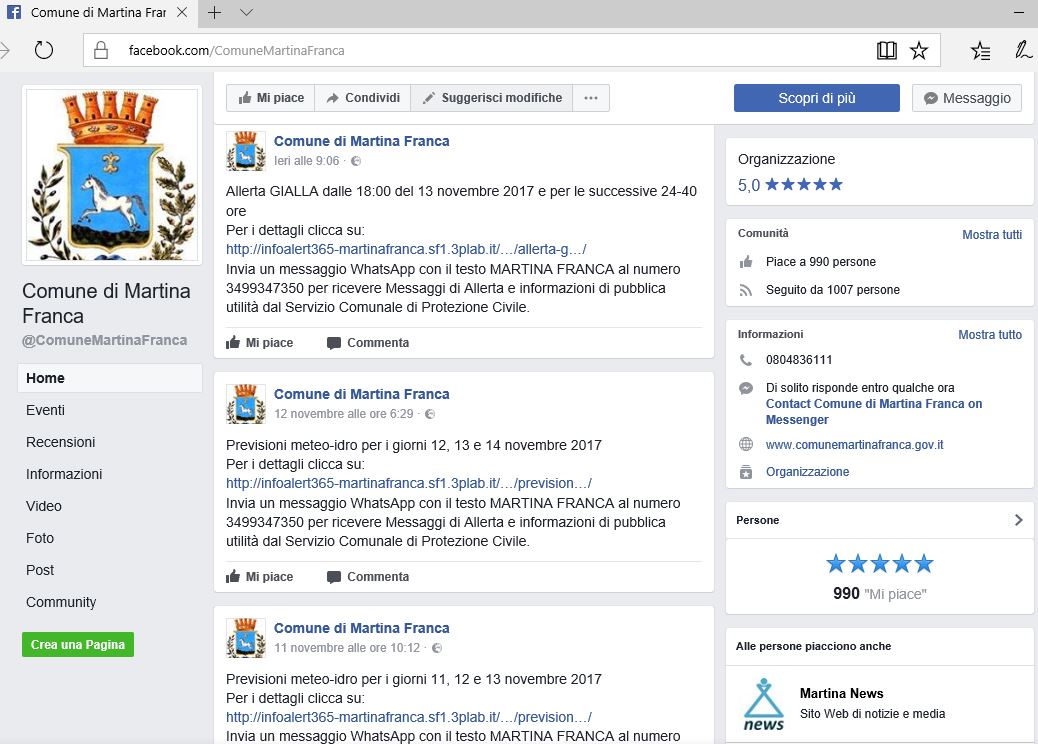Click Mi piace button in page header
This screenshot has width=1038, height=744.
tap(271, 98)
